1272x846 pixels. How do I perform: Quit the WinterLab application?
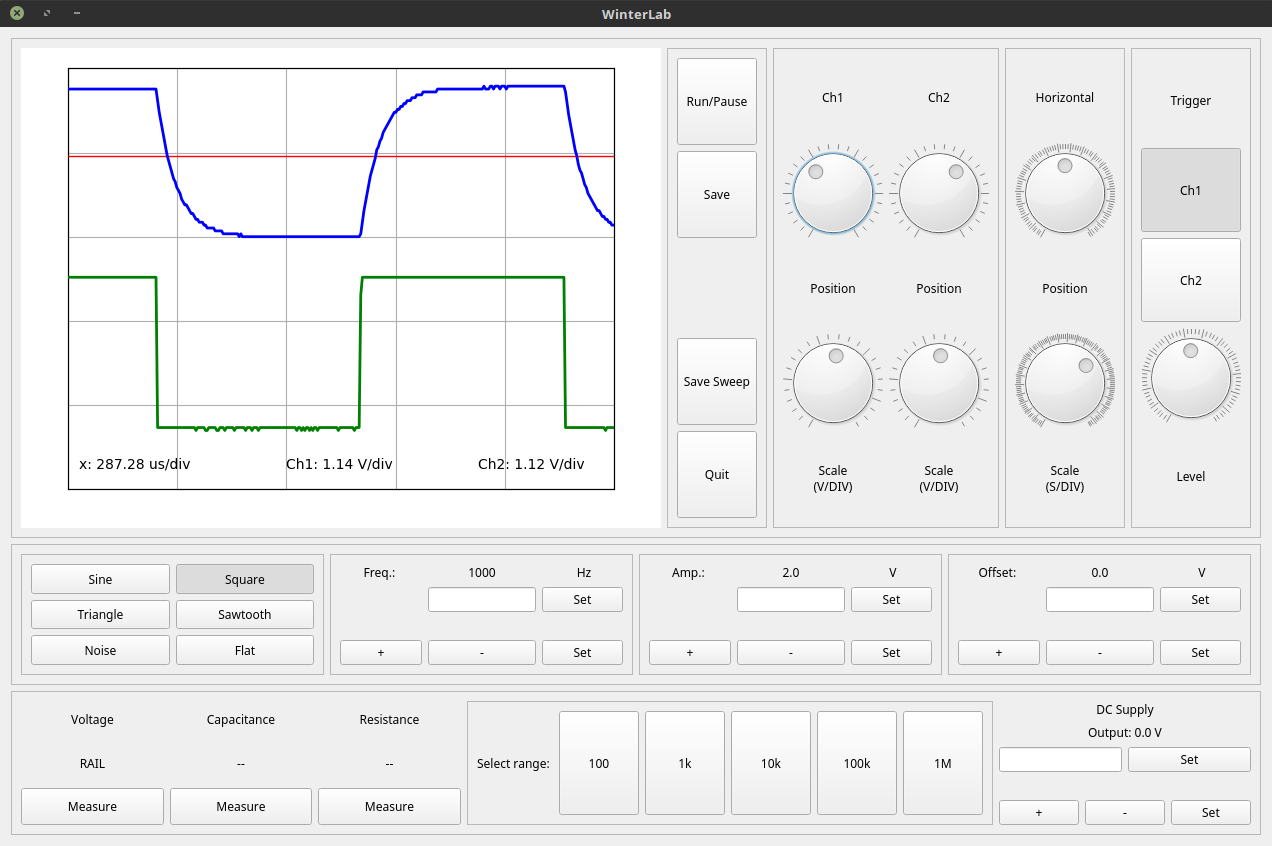(716, 474)
